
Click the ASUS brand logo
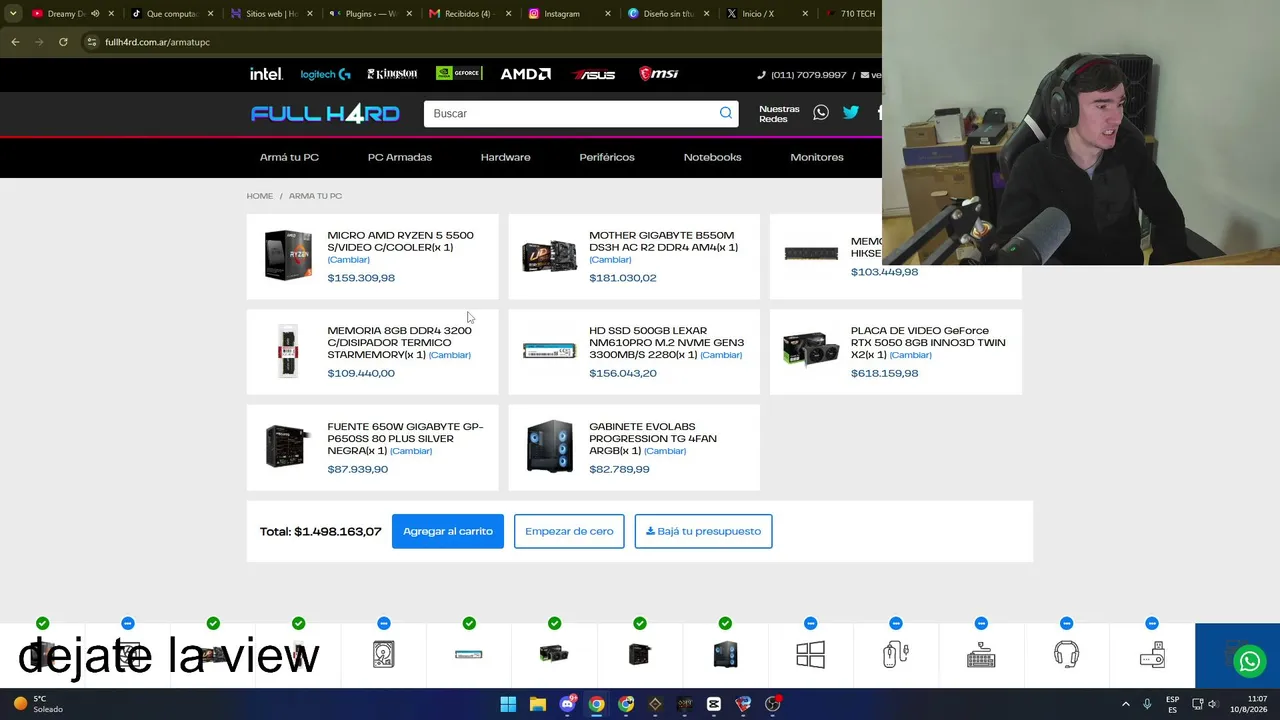pos(594,74)
